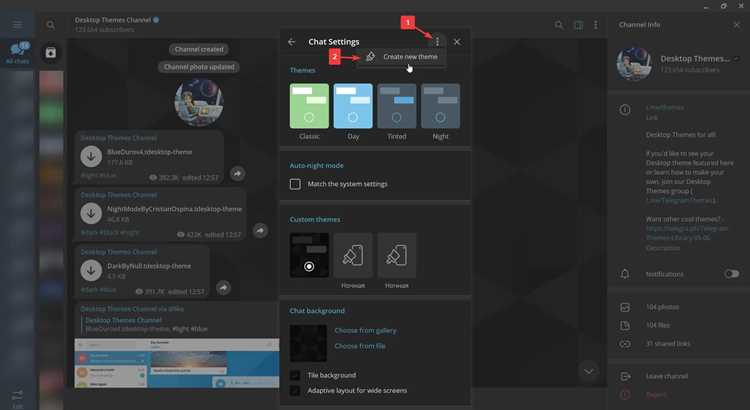Select the Classic green theme
This screenshot has width=750, height=410.
click(x=309, y=106)
